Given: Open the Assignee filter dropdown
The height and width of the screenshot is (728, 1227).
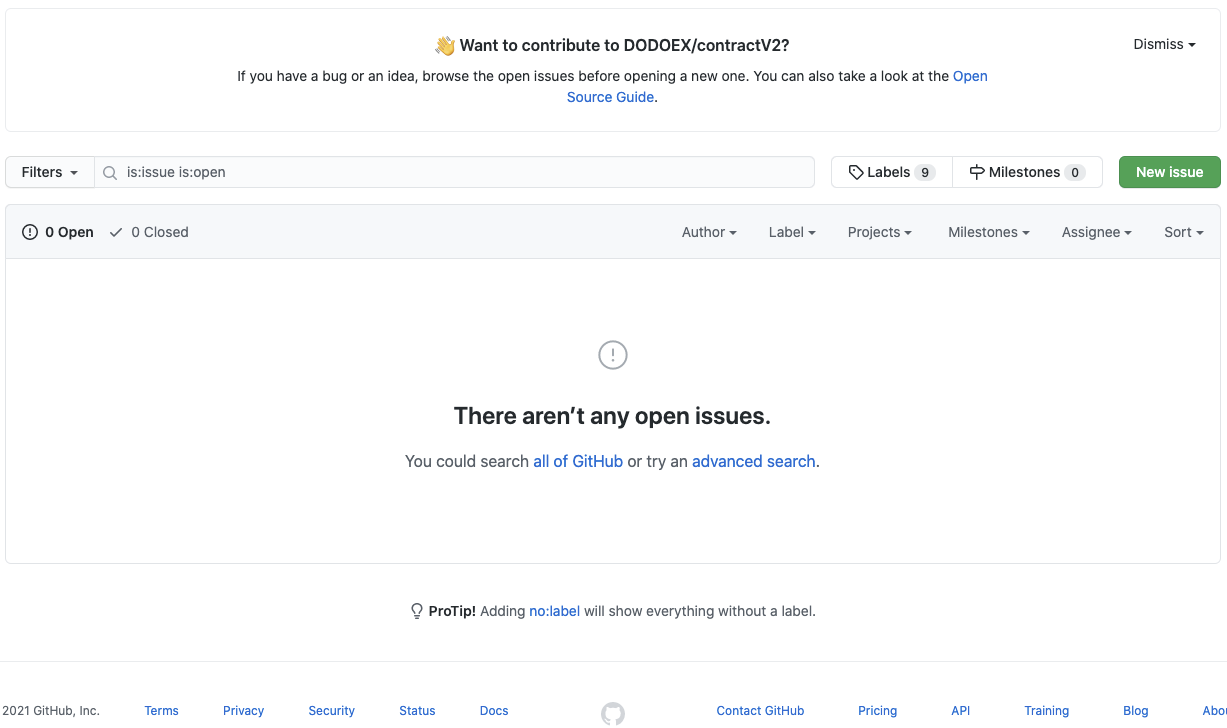Looking at the screenshot, I should (x=1097, y=232).
